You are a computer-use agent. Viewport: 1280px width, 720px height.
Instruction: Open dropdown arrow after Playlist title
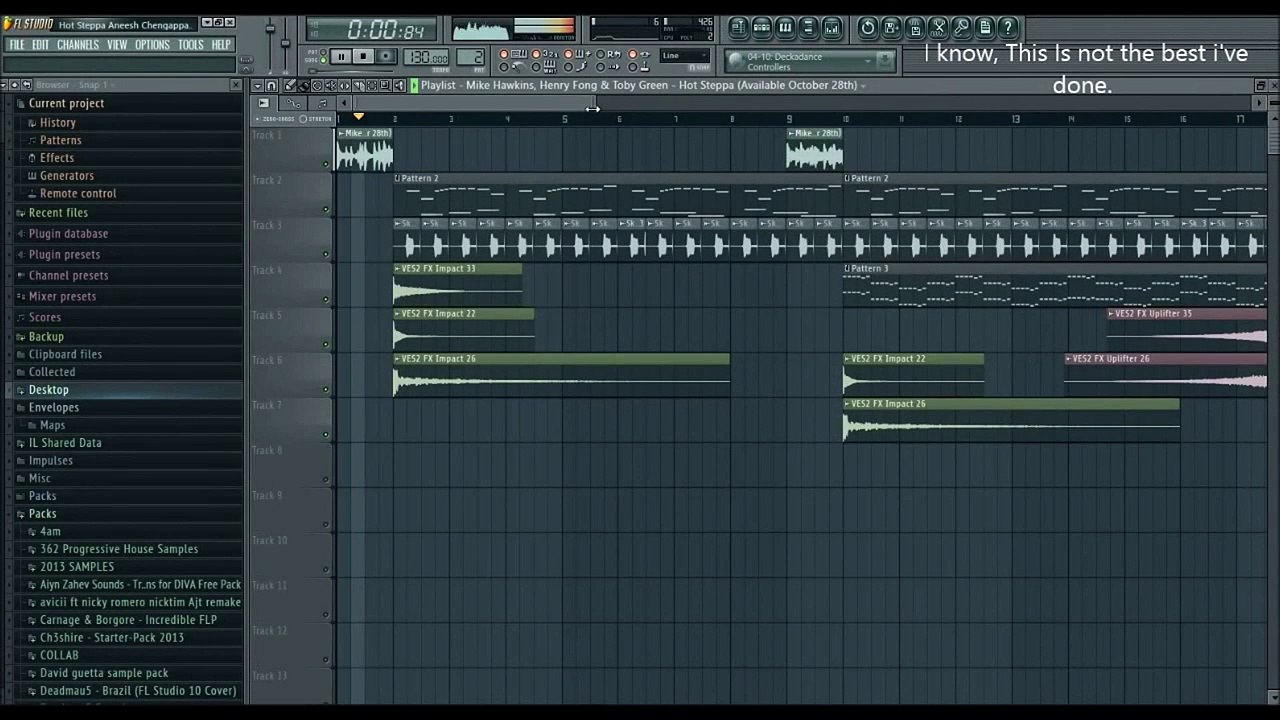point(863,86)
